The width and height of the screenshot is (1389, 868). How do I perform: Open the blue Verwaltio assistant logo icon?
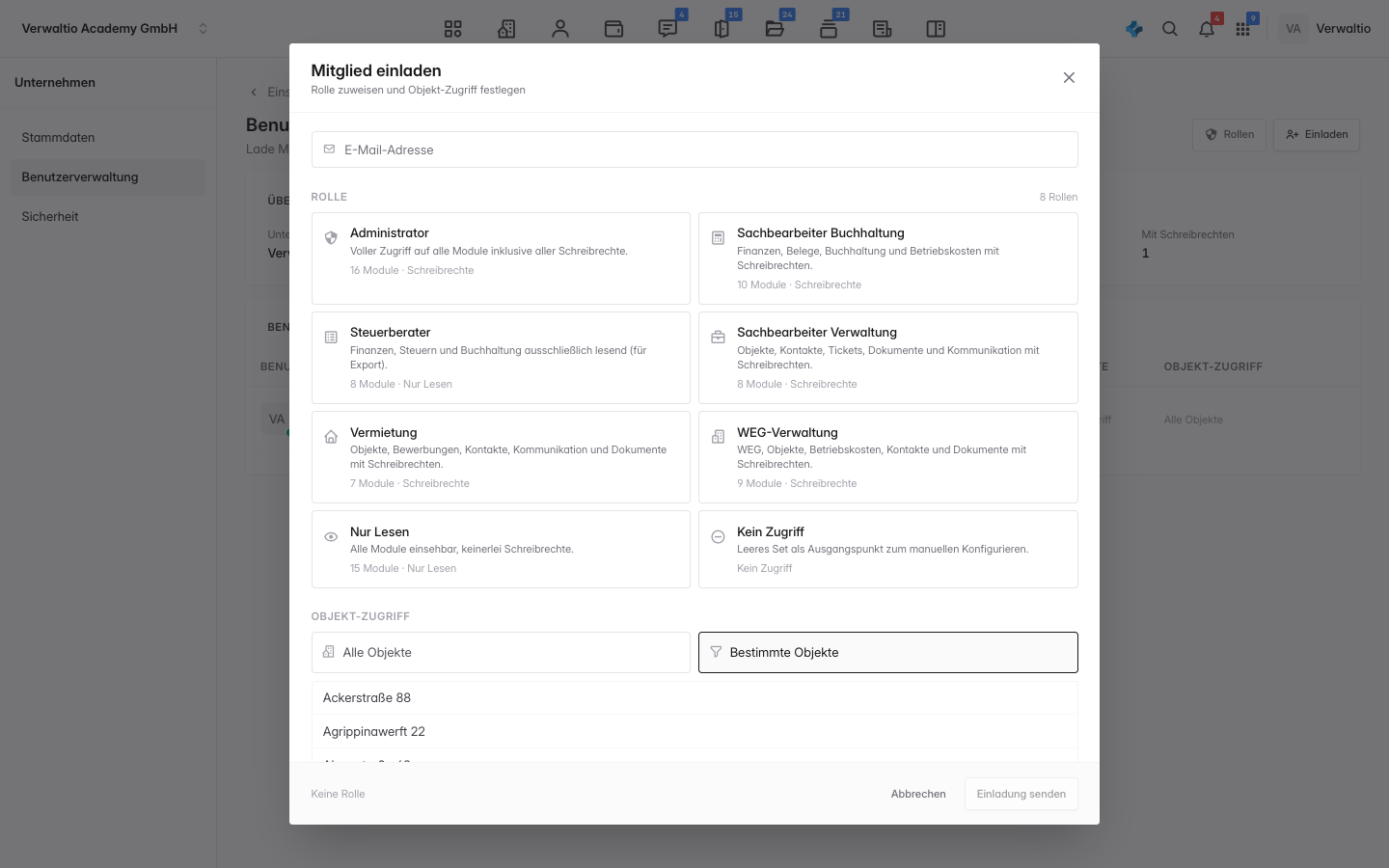[x=1134, y=29]
